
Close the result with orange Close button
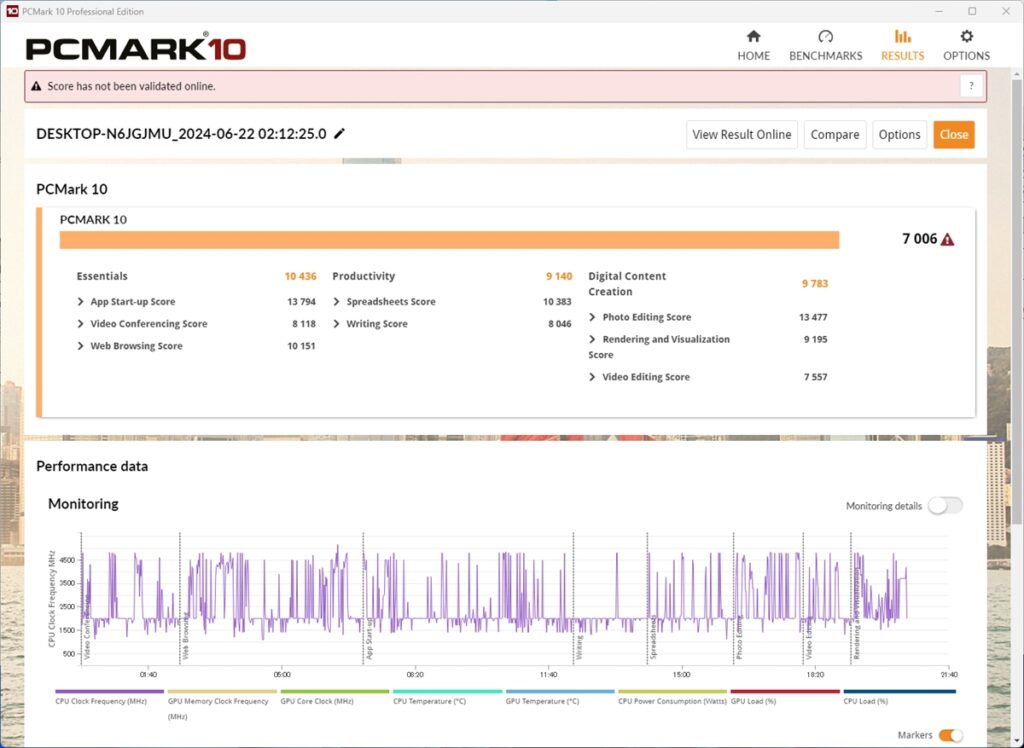953,135
